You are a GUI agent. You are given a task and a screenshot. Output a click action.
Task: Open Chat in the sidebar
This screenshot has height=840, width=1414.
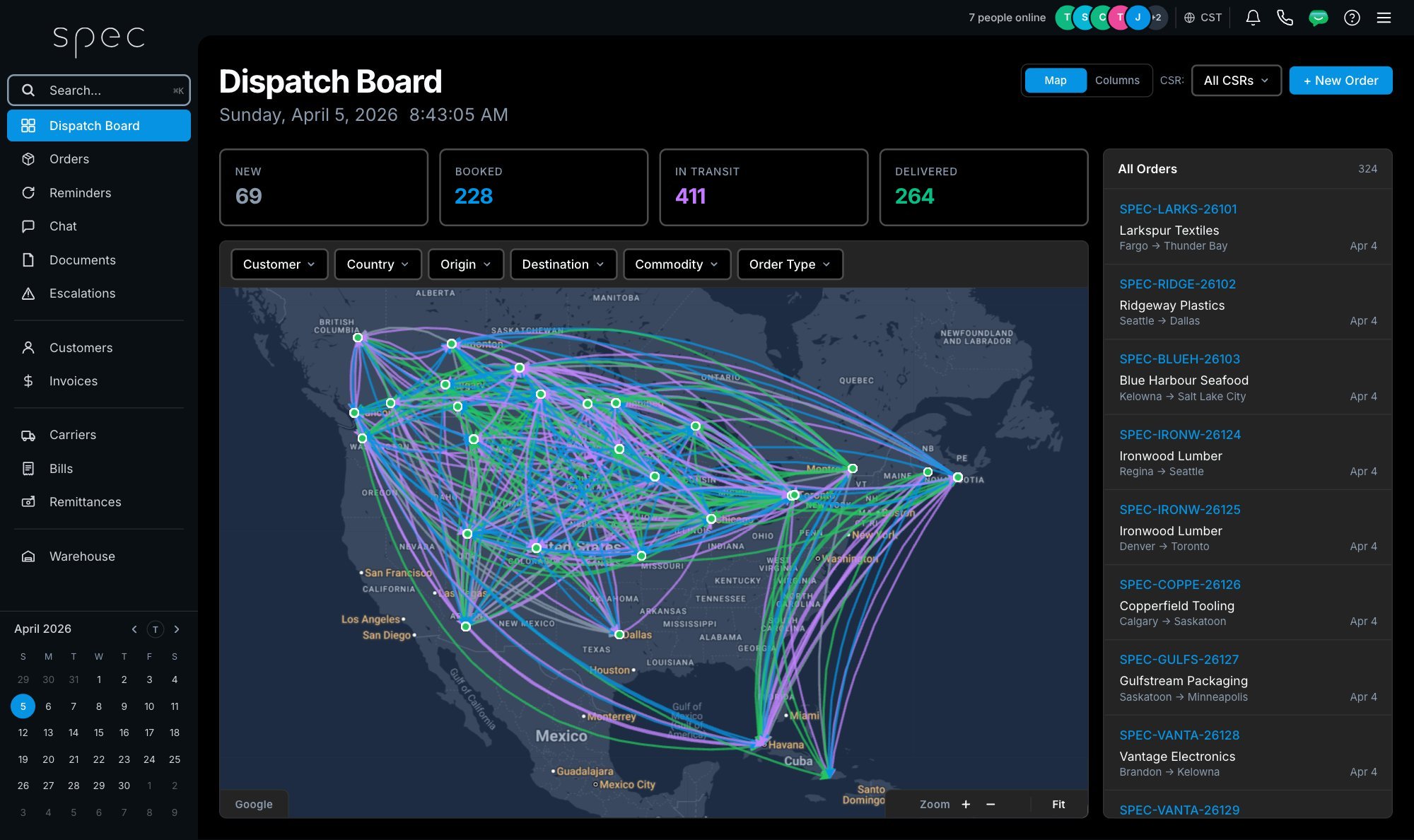pos(99,226)
